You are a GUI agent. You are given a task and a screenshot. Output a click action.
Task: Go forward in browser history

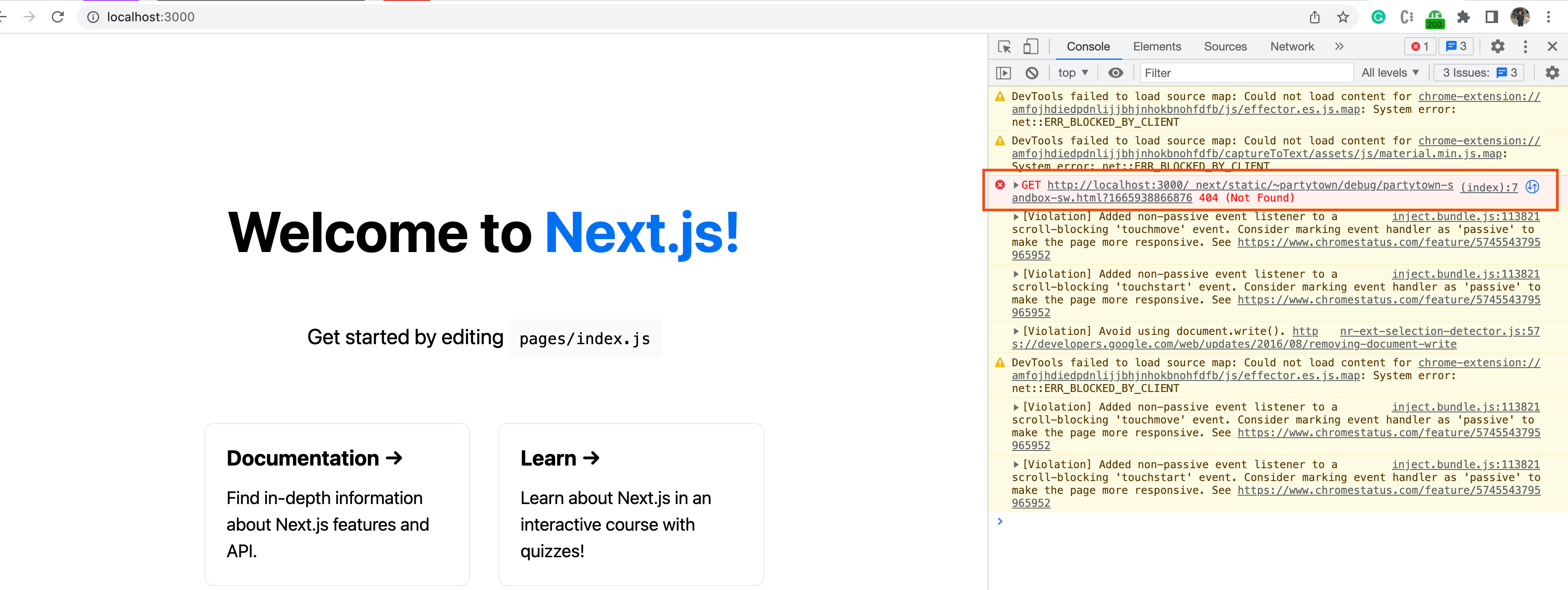tap(29, 17)
